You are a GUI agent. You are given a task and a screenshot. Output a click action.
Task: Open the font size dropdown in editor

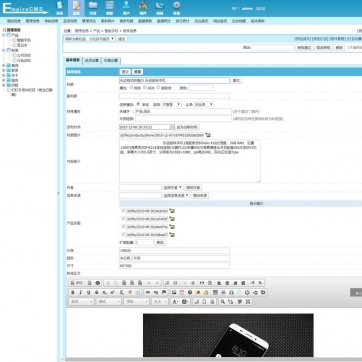[x=159, y=302]
